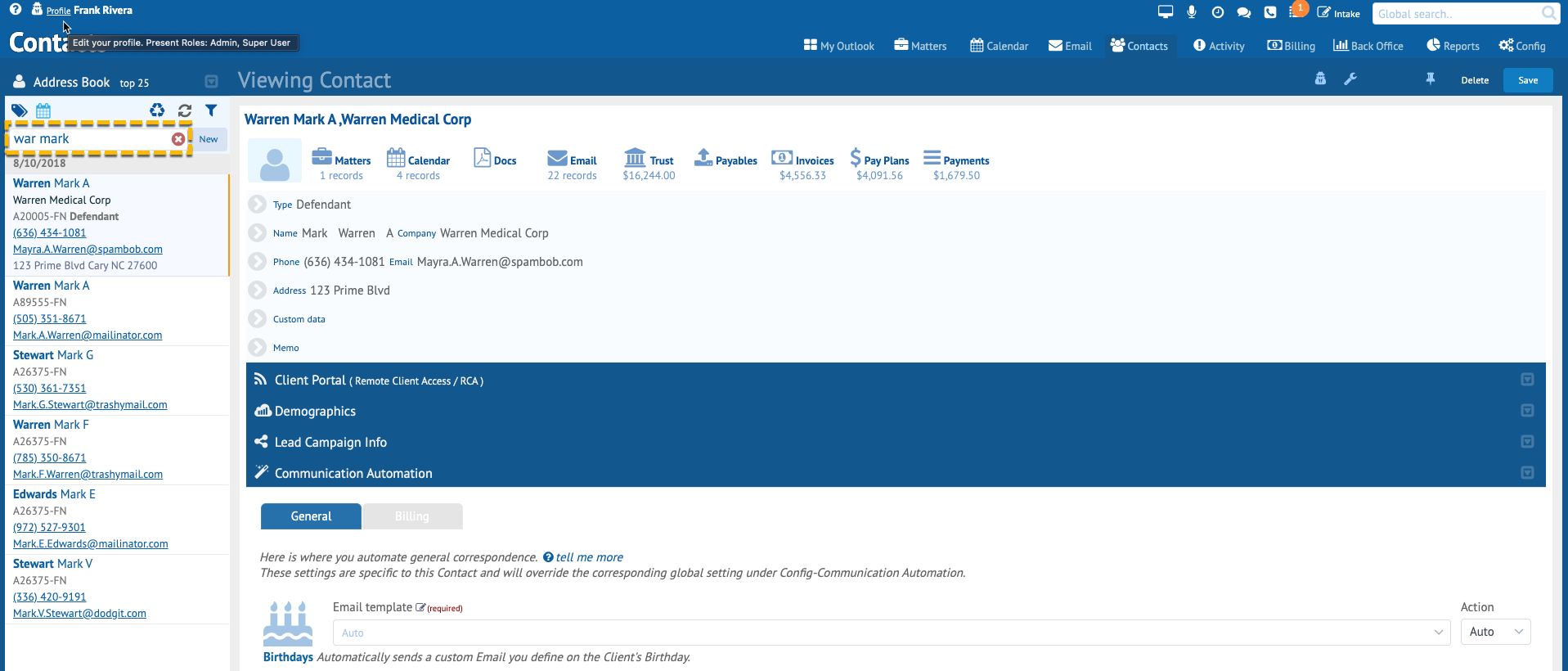Open contact Calendar with 4 records
This screenshot has height=671, width=1568.
pos(418,164)
